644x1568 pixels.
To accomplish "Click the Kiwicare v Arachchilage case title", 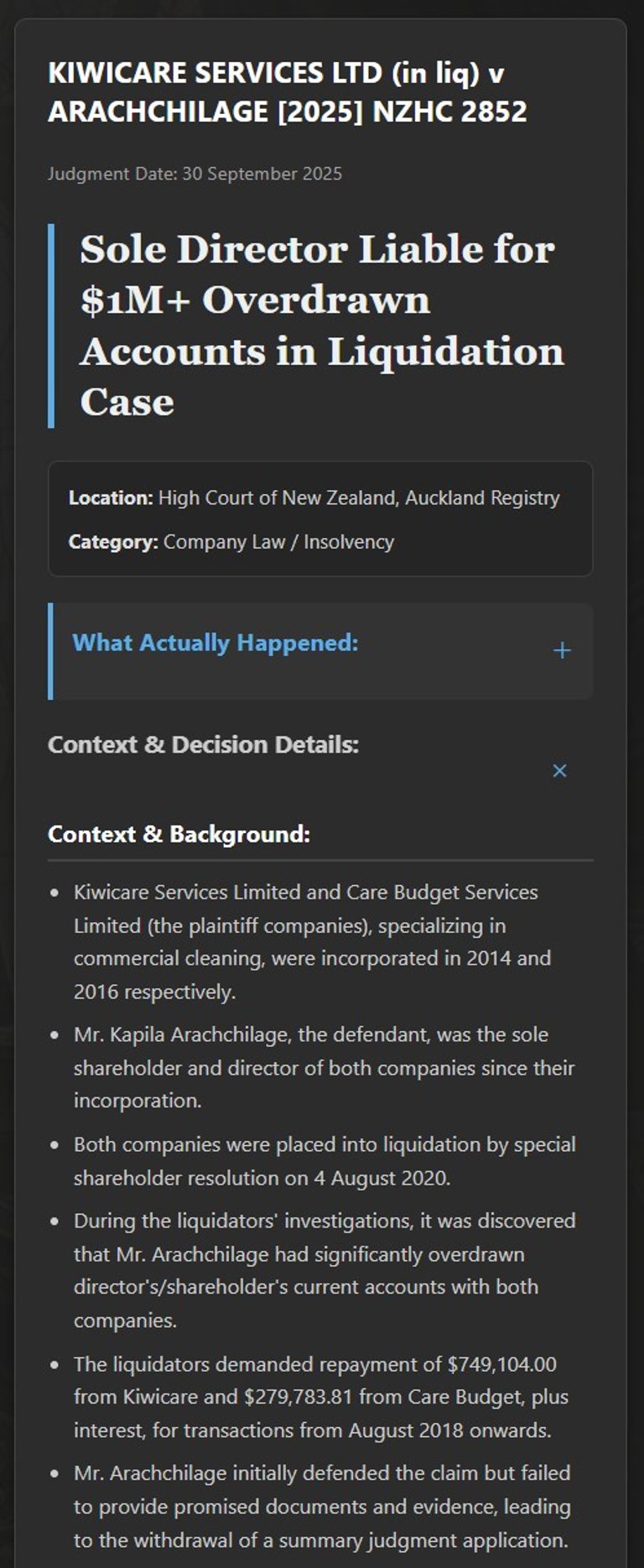I will point(288,92).
